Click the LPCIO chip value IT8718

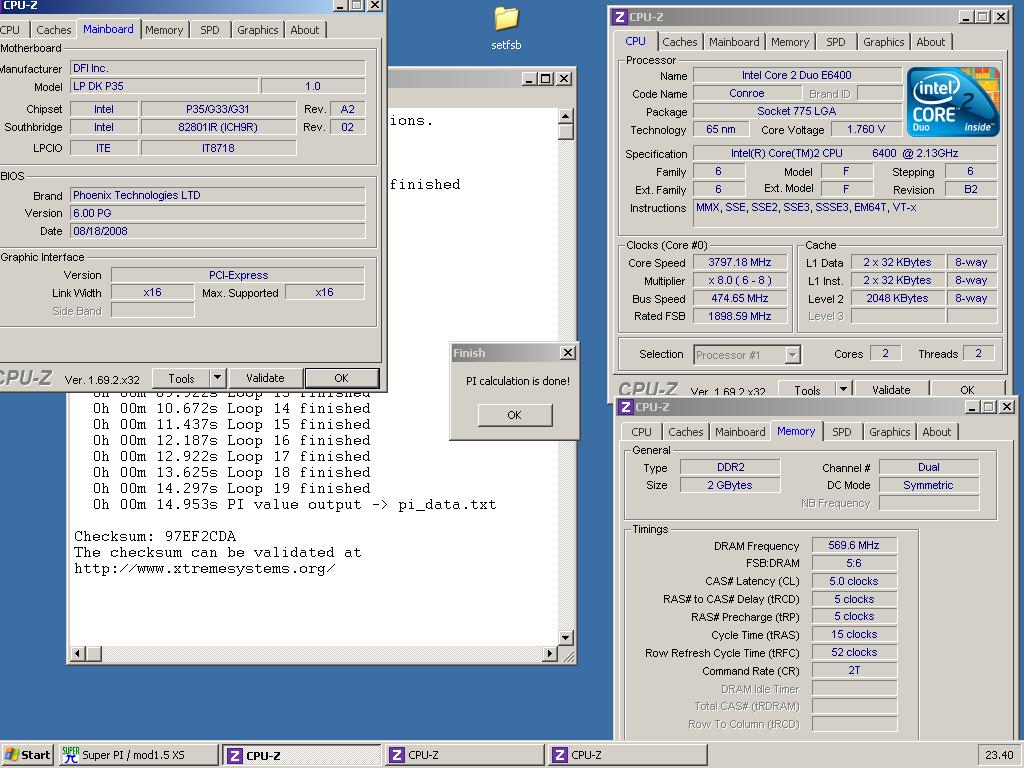[x=218, y=148]
